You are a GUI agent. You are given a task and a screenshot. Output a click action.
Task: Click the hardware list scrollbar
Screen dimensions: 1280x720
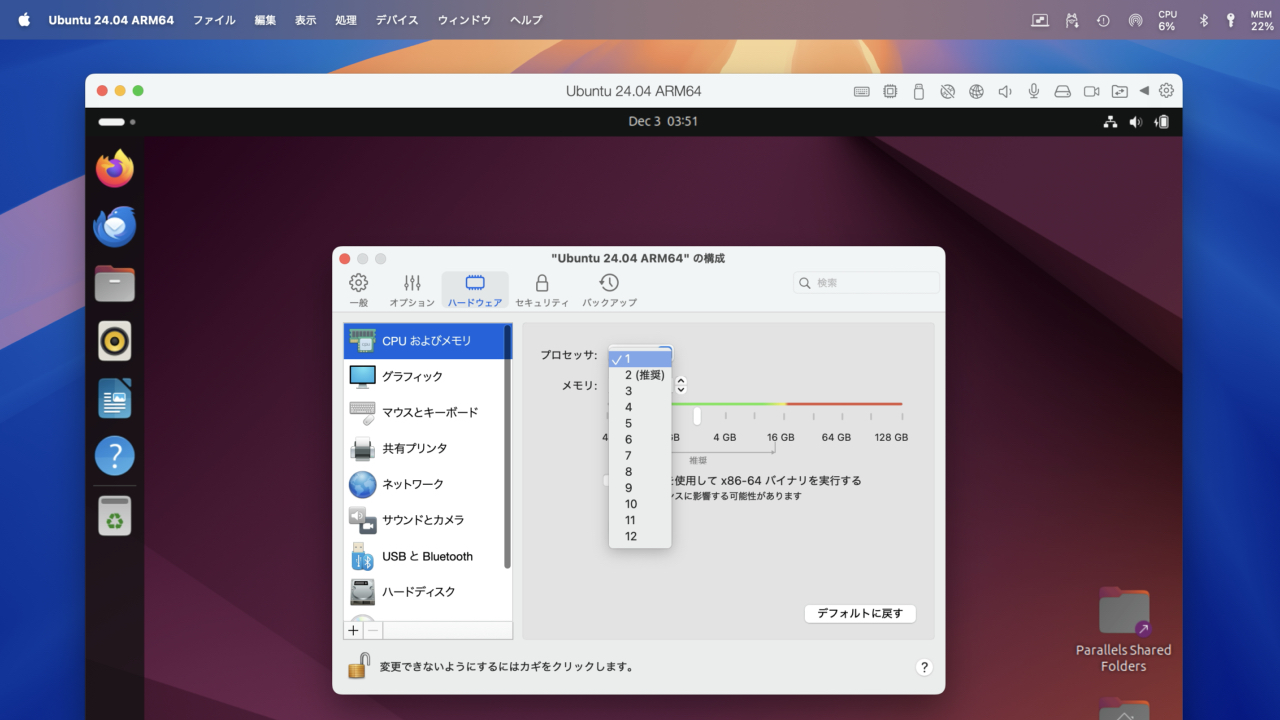tap(508, 446)
